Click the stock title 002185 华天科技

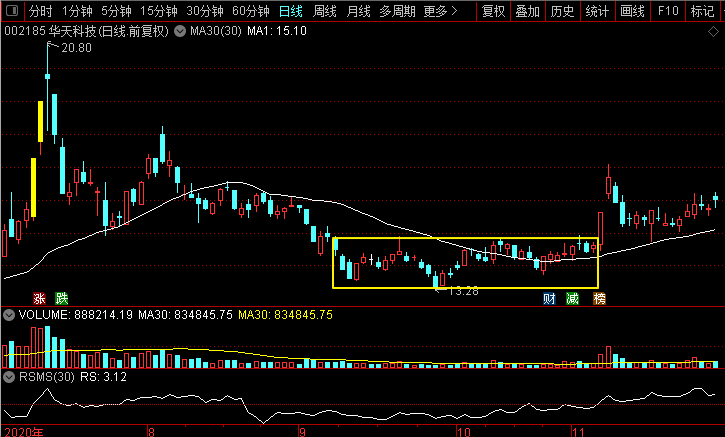pos(86,31)
